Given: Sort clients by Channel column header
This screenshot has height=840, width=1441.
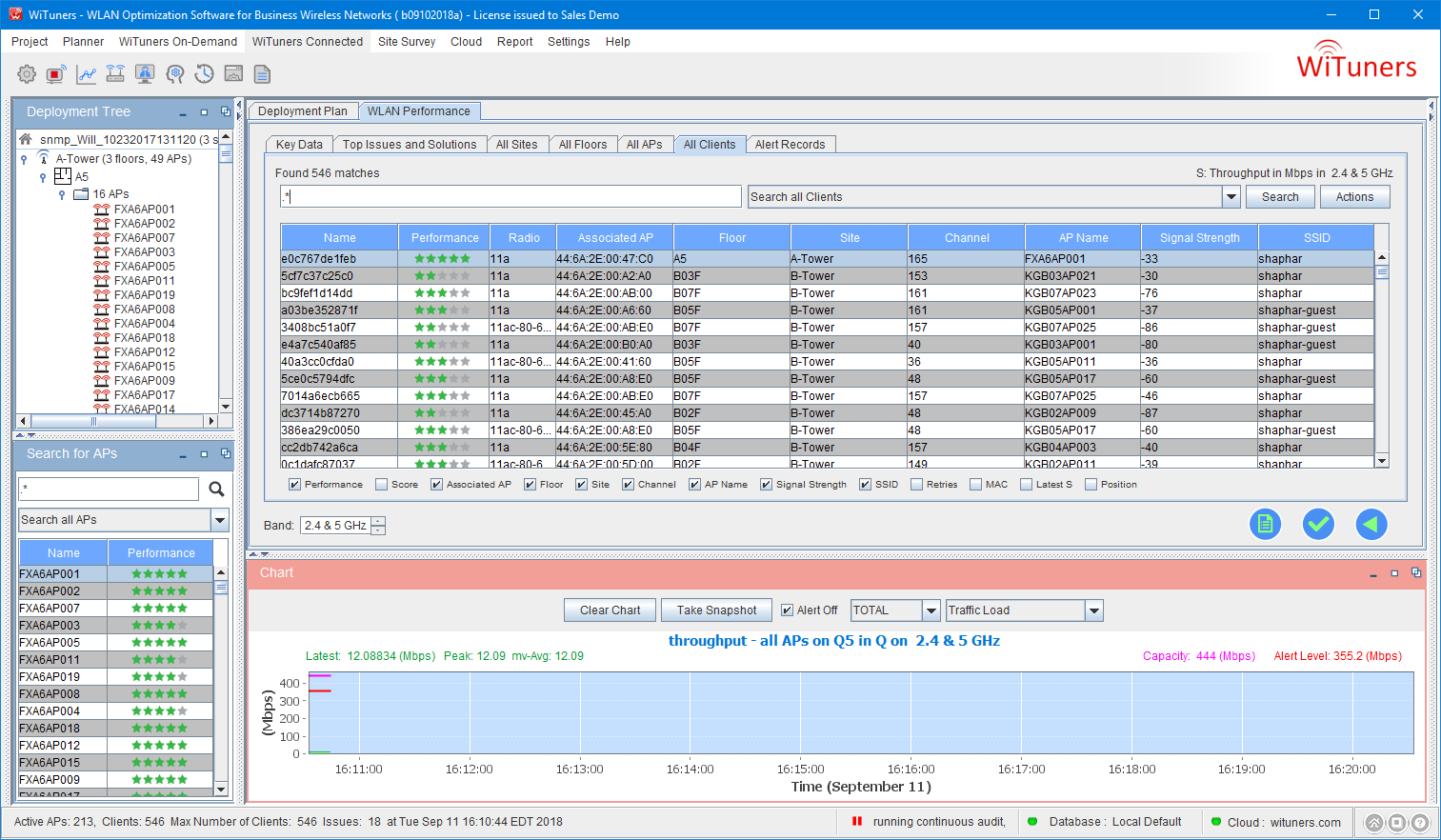Looking at the screenshot, I should pos(967,238).
